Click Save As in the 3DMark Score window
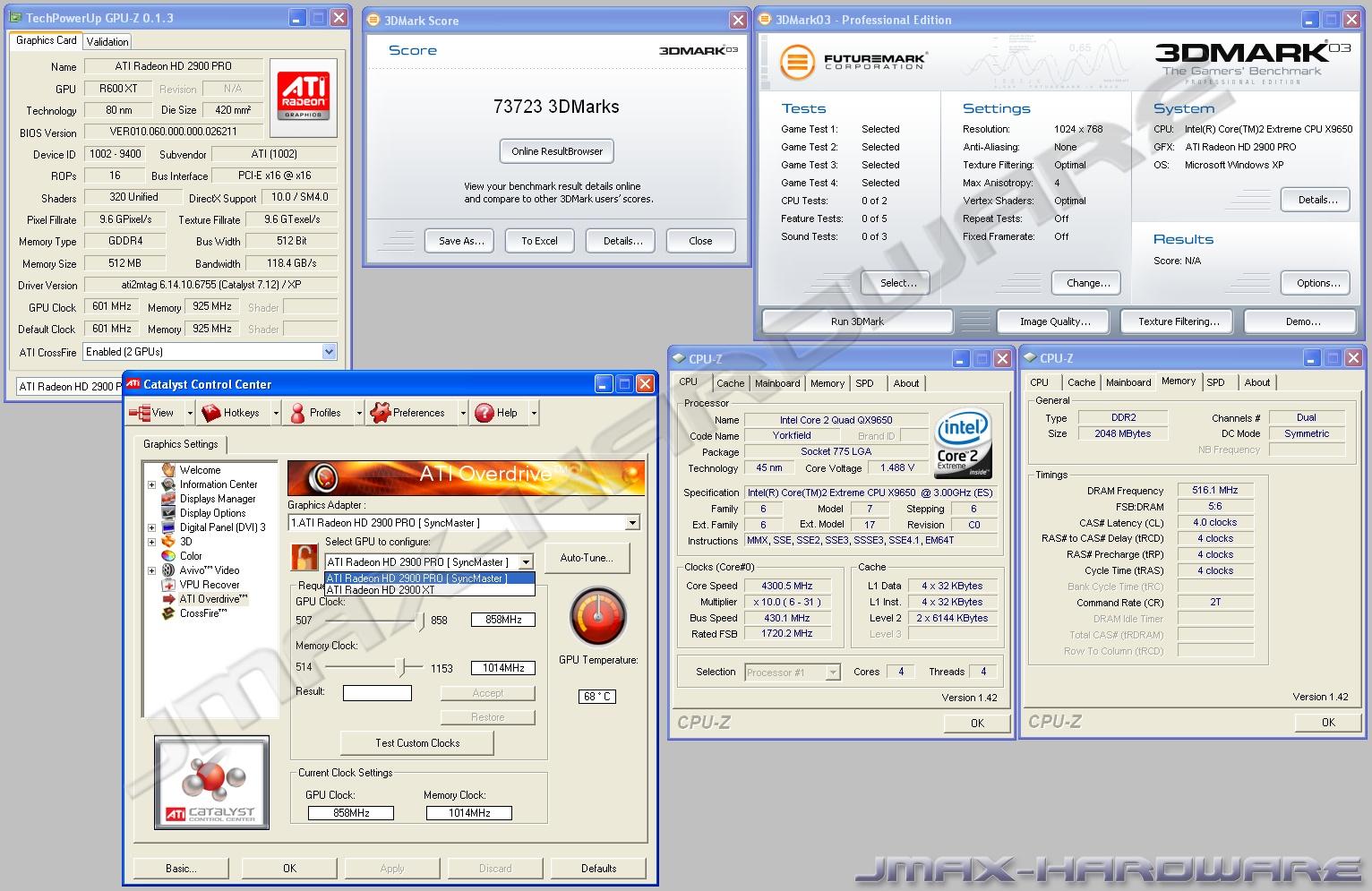This screenshot has width=1372, height=891. point(461,241)
